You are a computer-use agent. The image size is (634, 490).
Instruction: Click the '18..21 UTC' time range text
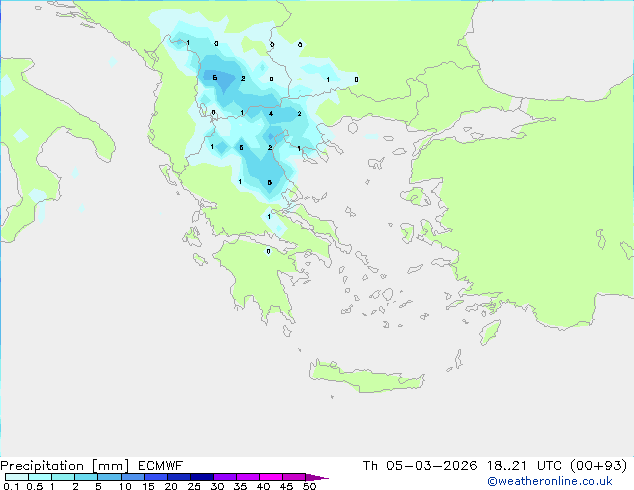[524, 466]
